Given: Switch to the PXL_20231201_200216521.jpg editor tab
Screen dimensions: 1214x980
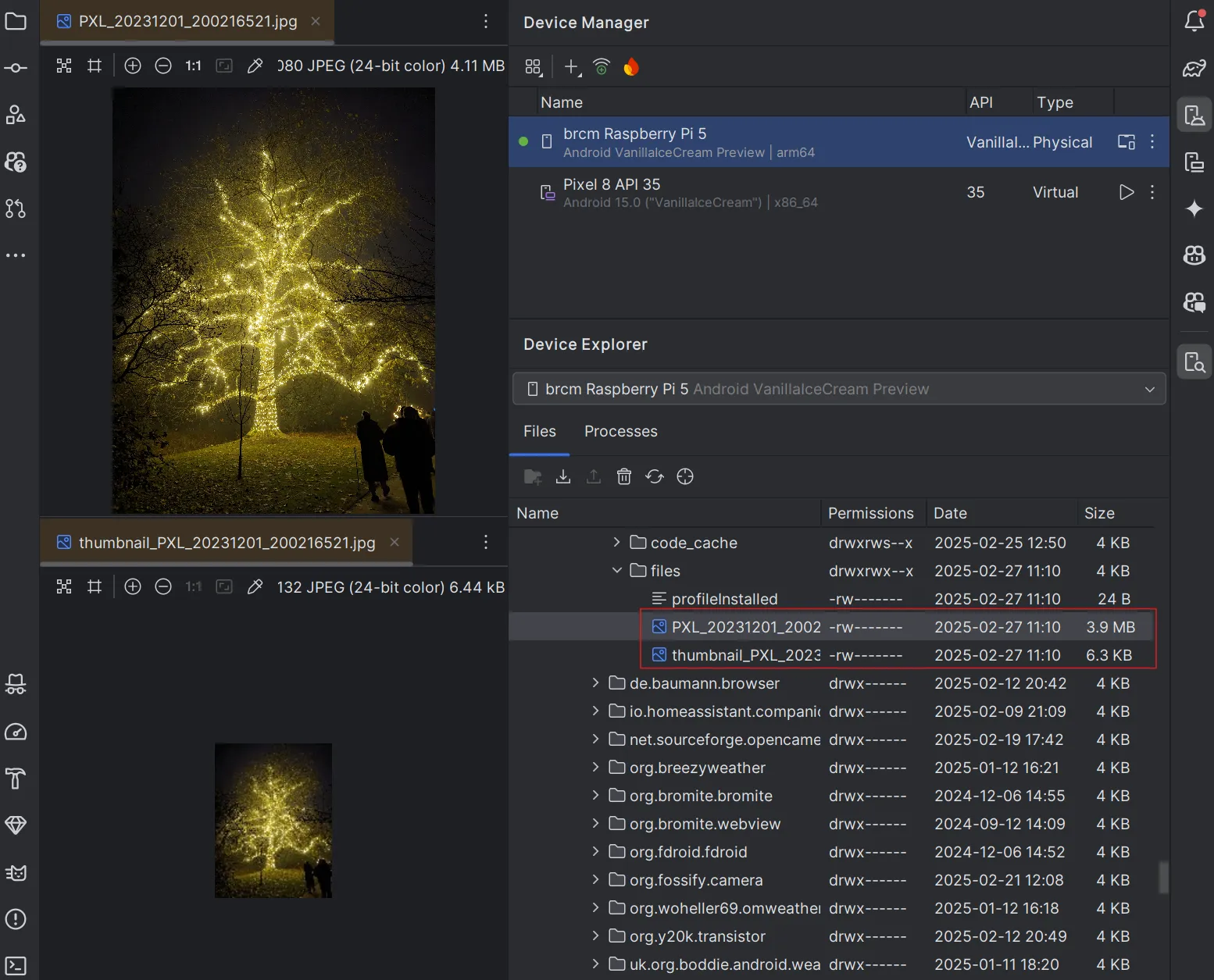Looking at the screenshot, I should pyautogui.click(x=187, y=21).
